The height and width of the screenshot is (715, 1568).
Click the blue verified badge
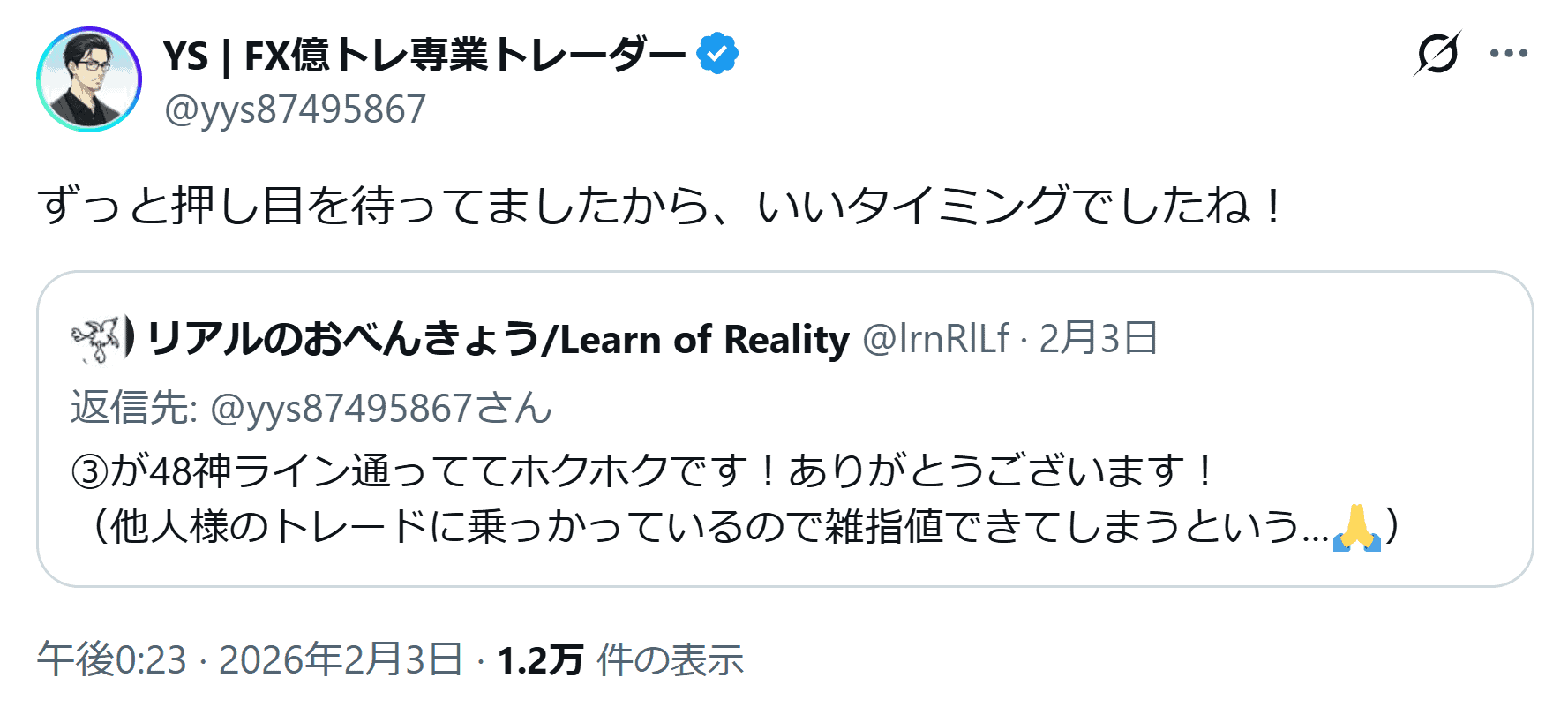tap(717, 54)
